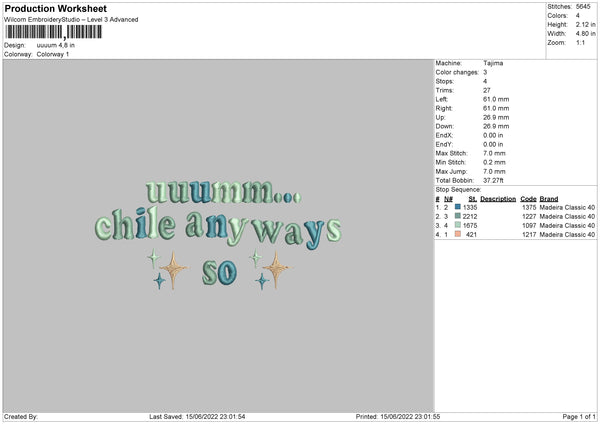
Task: Click stitch count "421" in stop row 4
Action: (471, 235)
